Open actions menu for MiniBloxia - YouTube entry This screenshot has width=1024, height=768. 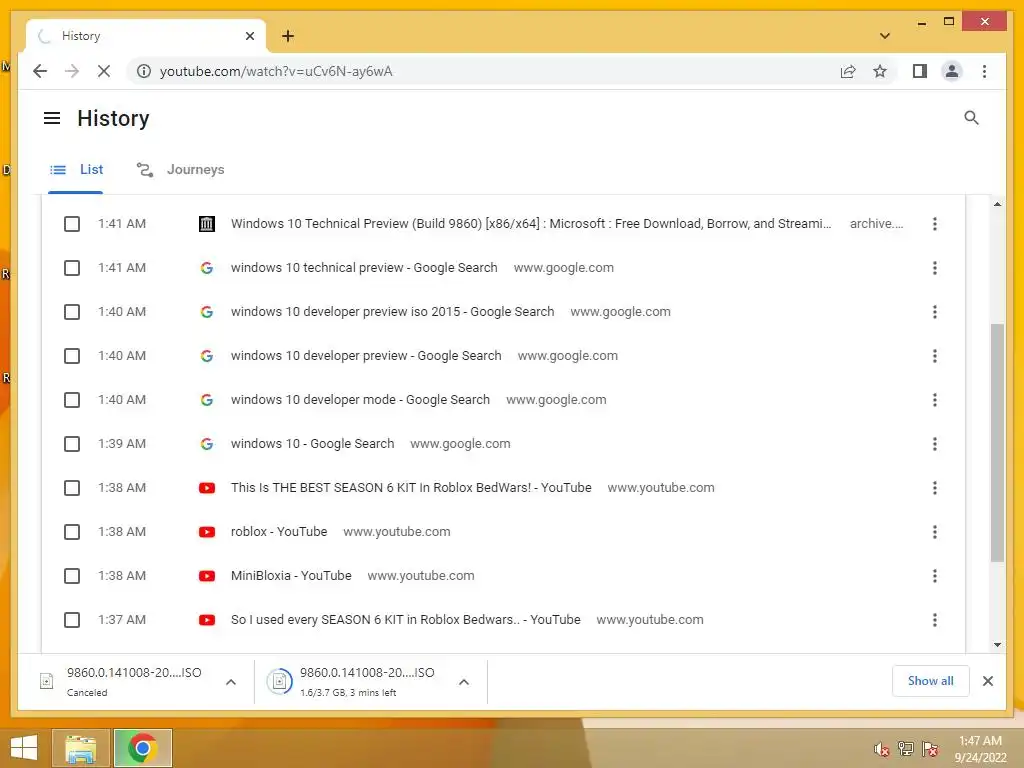[x=935, y=576]
